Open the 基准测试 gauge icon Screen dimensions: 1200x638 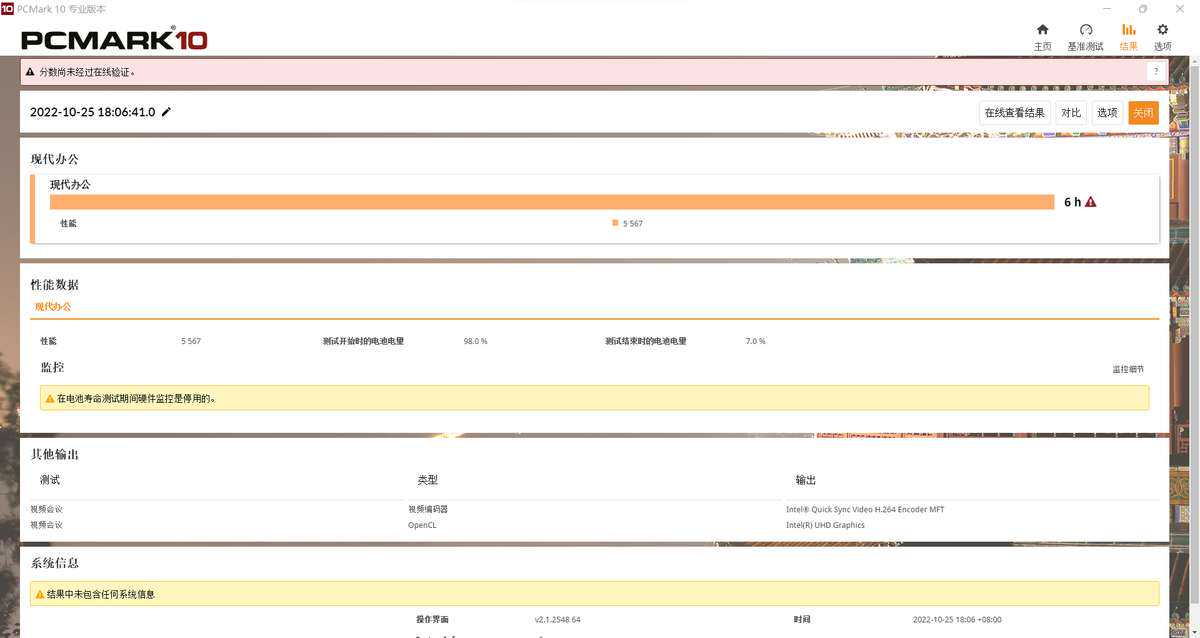(x=1085, y=31)
